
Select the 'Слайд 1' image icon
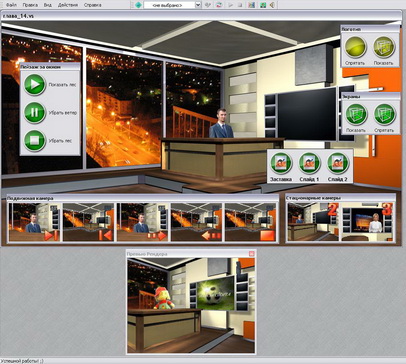(x=309, y=163)
